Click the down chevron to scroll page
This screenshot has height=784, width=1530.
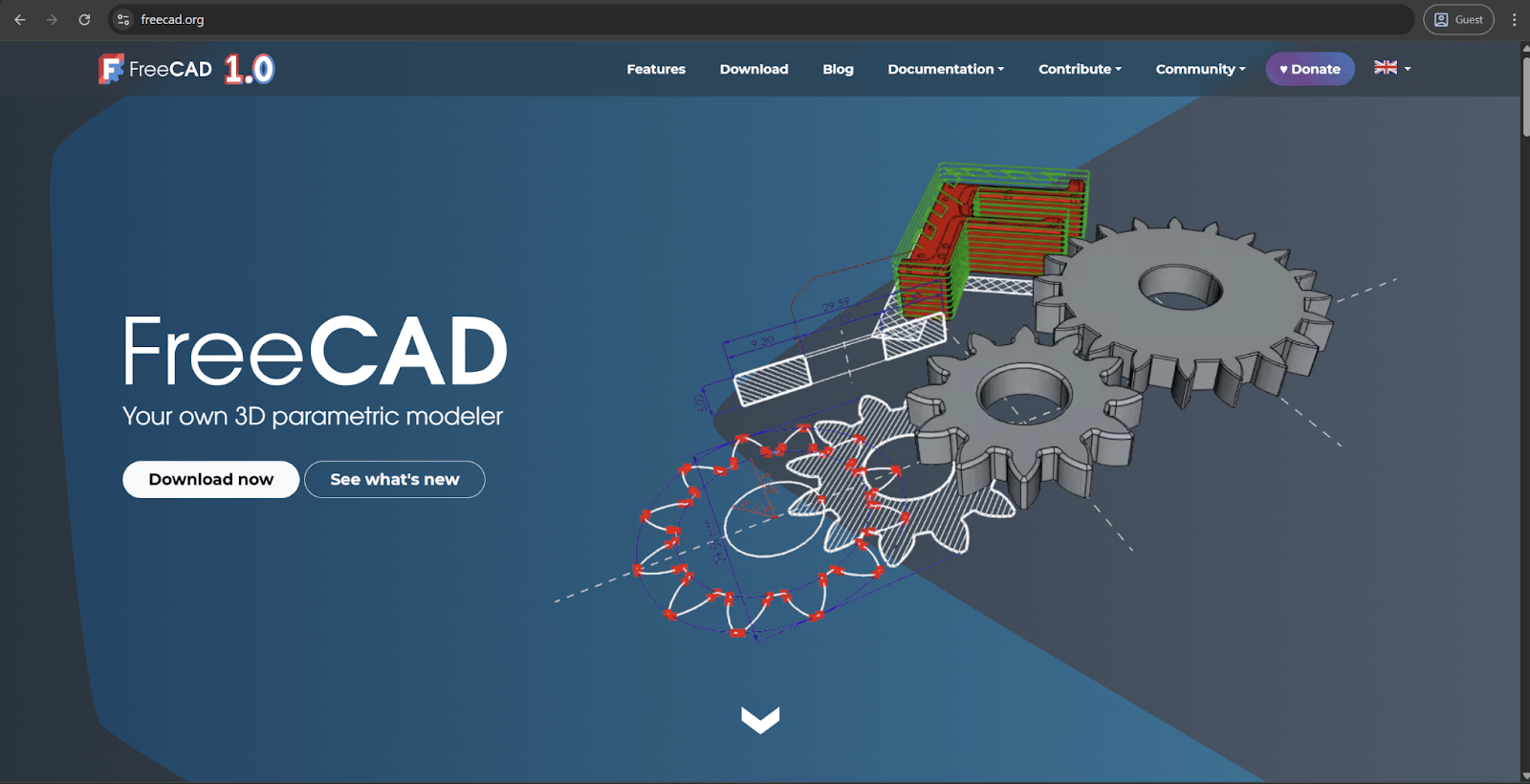(760, 719)
